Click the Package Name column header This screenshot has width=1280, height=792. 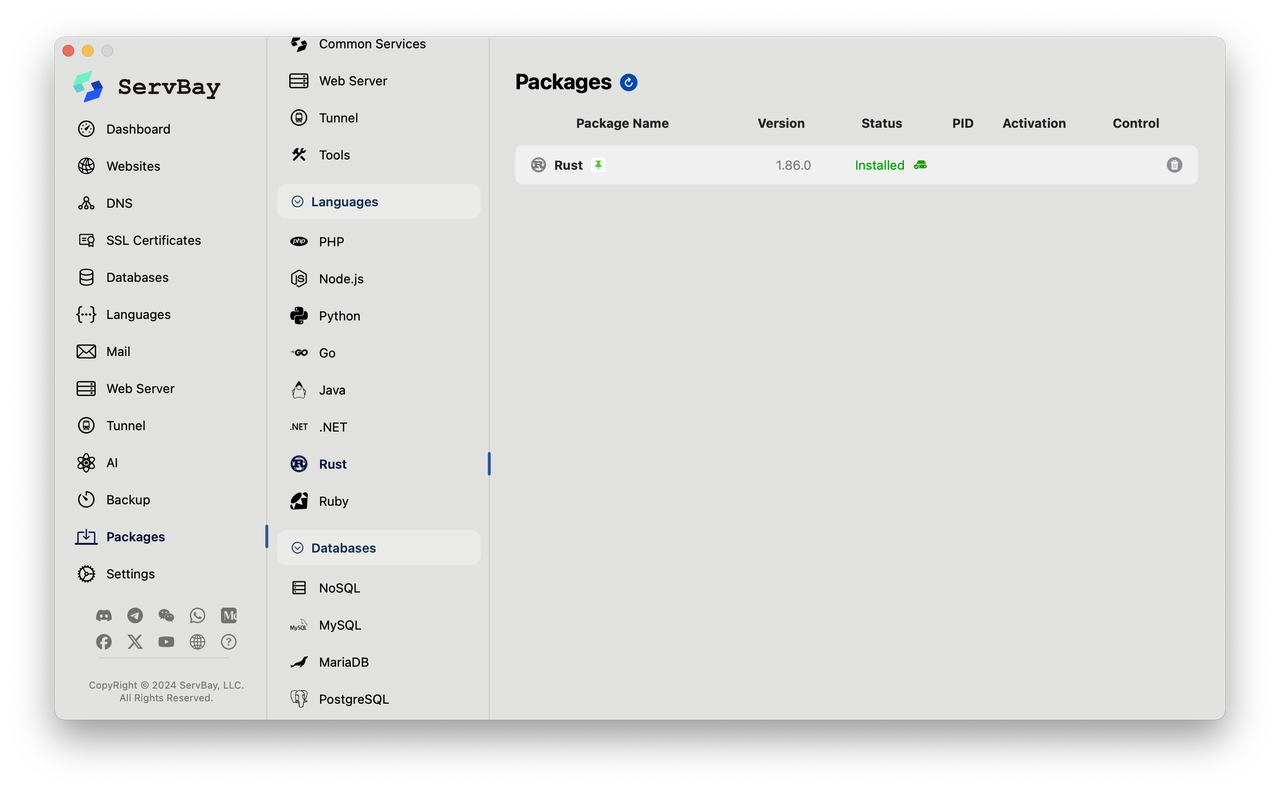pyautogui.click(x=622, y=123)
